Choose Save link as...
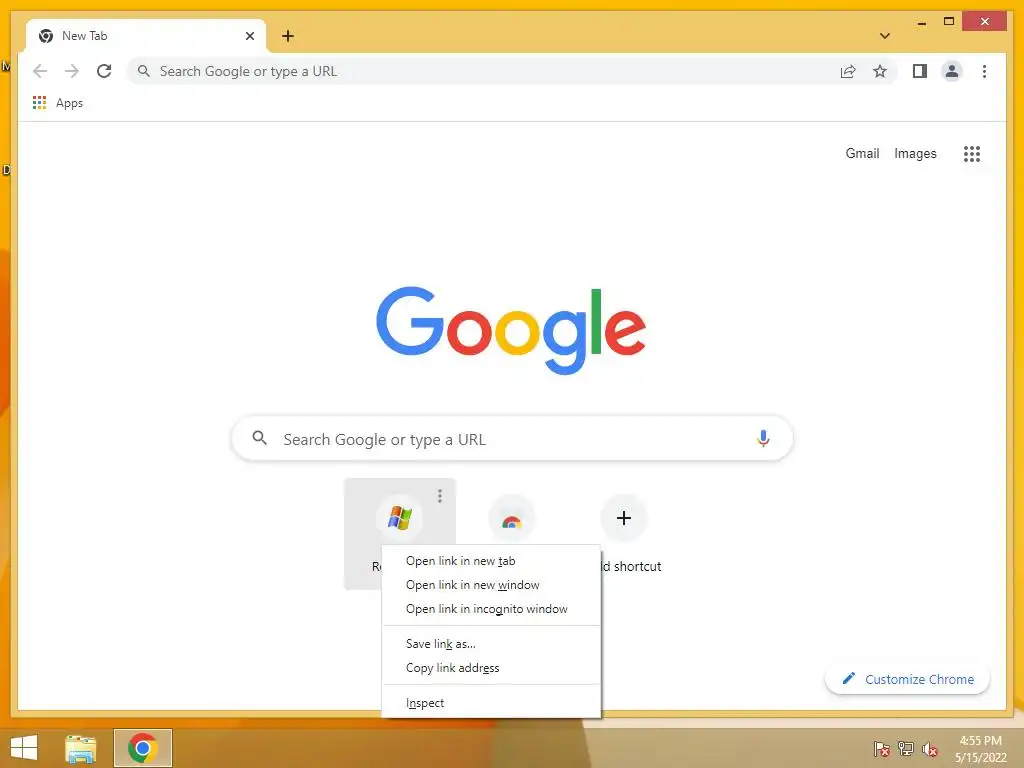 click(491, 644)
